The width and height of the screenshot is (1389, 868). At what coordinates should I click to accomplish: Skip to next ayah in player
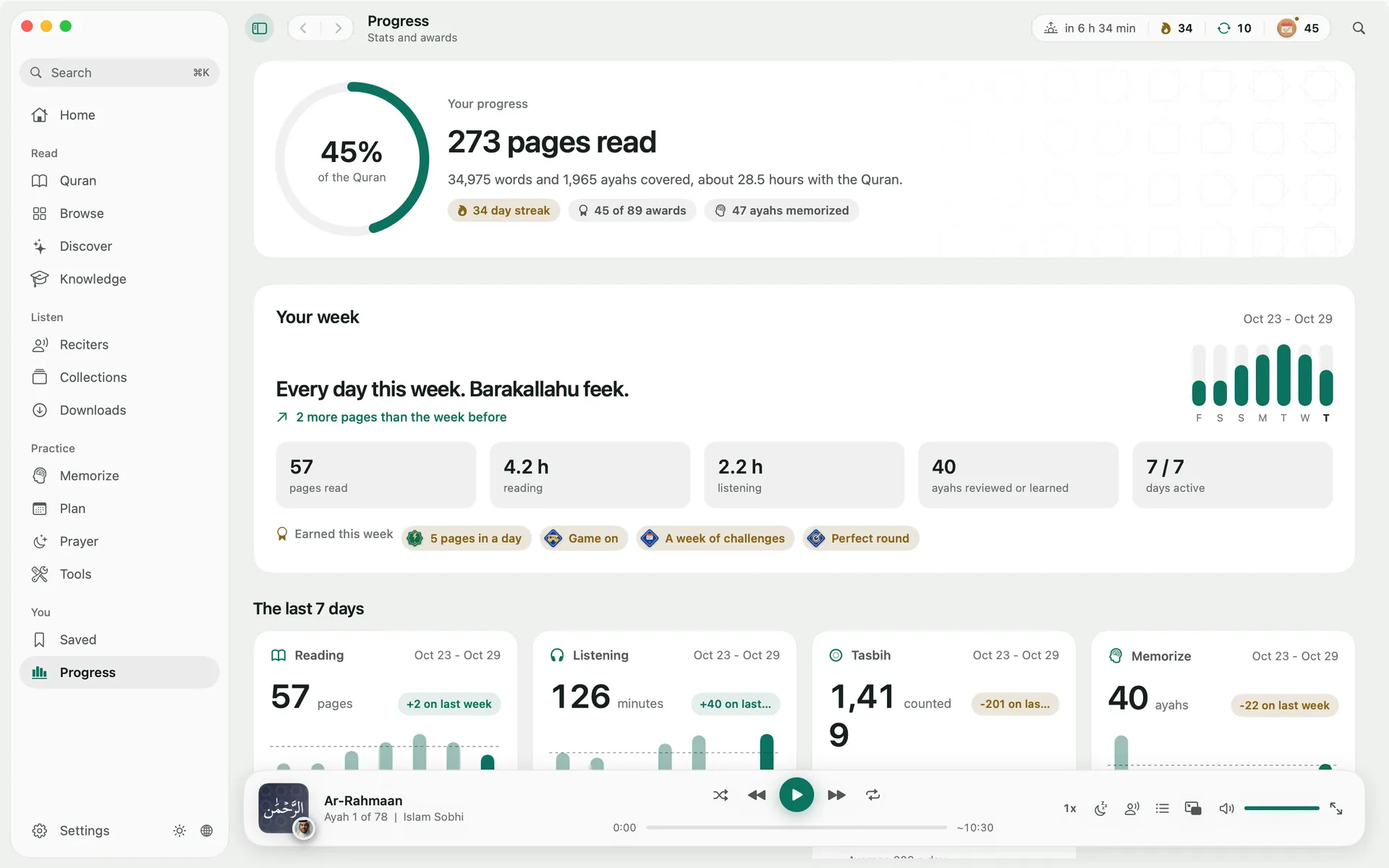[836, 795]
